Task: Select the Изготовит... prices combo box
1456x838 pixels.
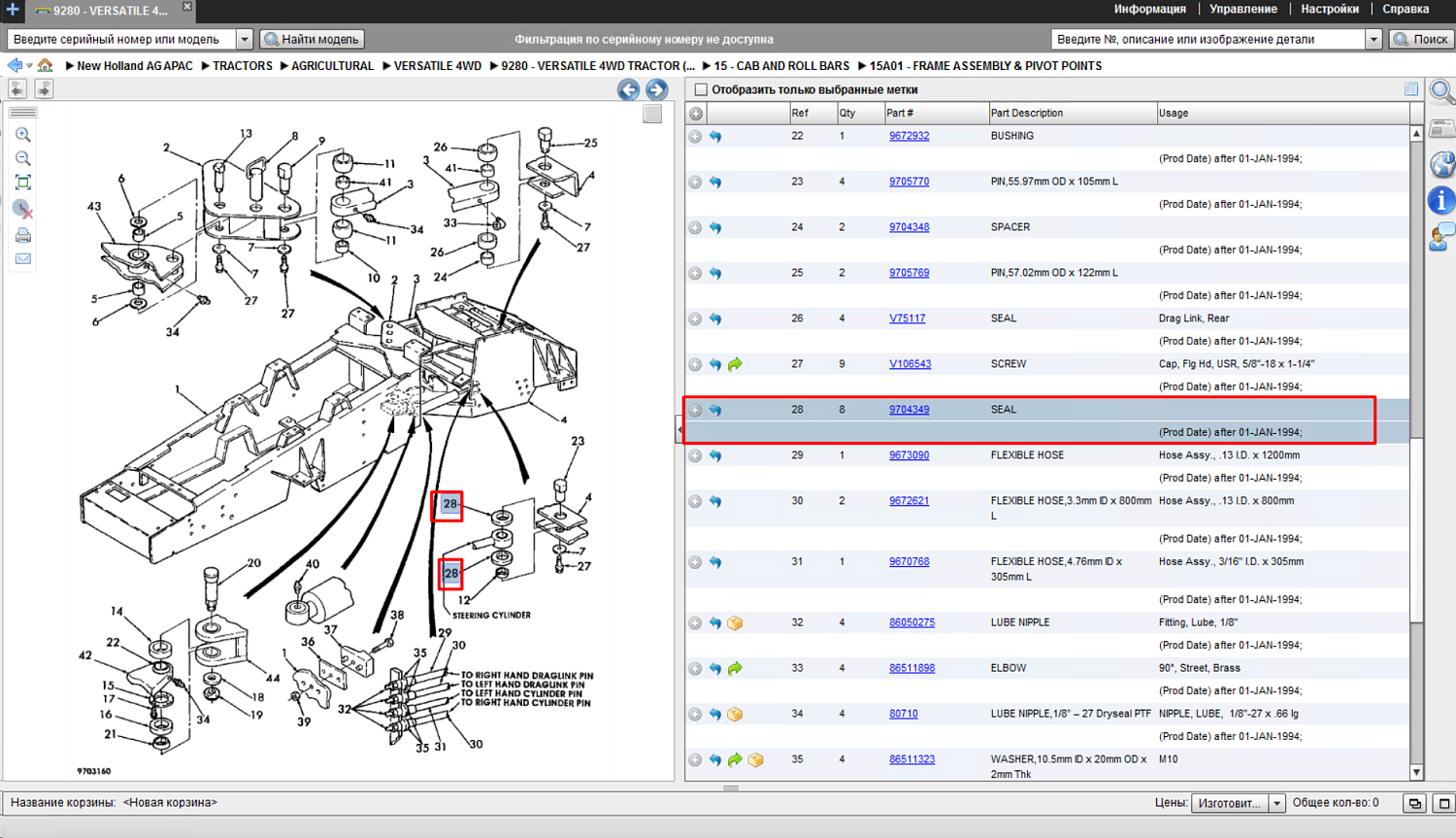Action: point(1239,804)
